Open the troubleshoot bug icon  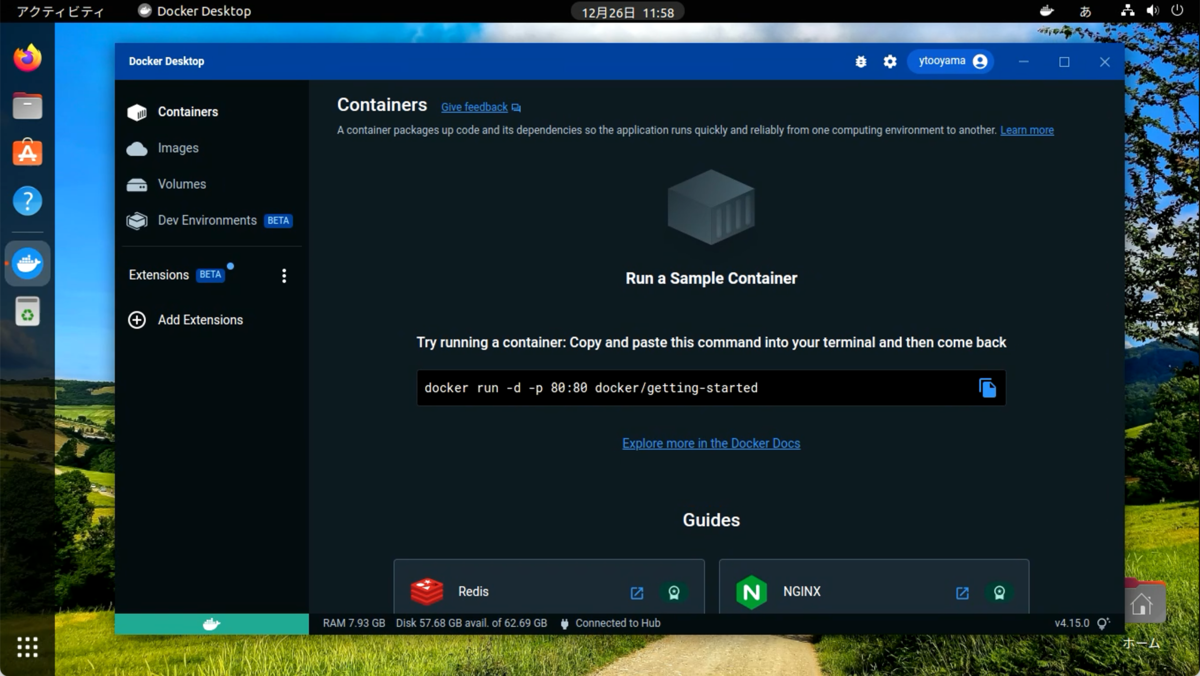click(861, 62)
